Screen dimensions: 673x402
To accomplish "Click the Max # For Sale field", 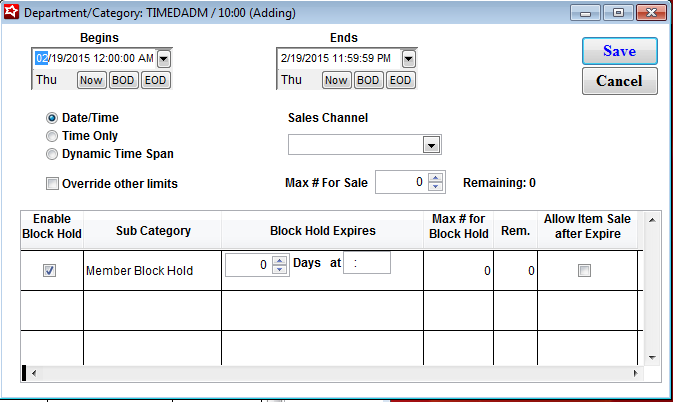I will click(401, 182).
